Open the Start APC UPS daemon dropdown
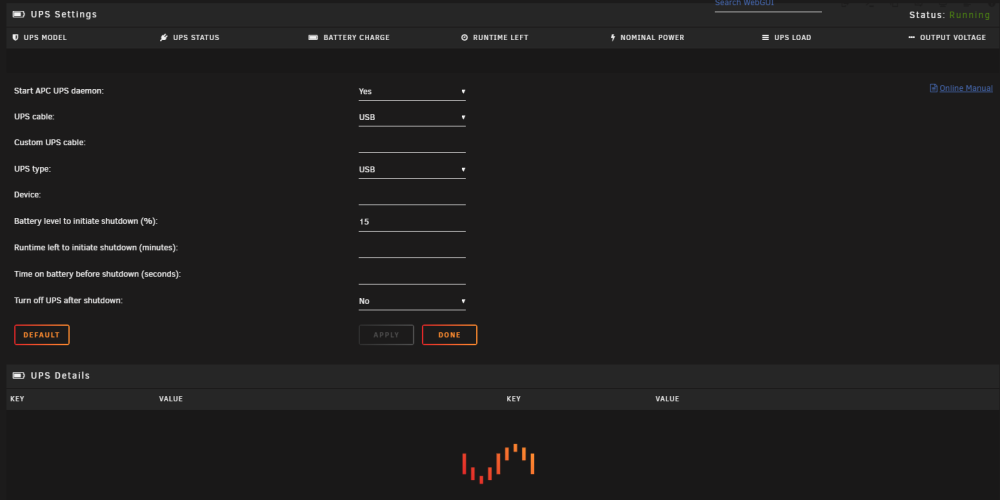Viewport: 1000px width, 500px height. 412,91
